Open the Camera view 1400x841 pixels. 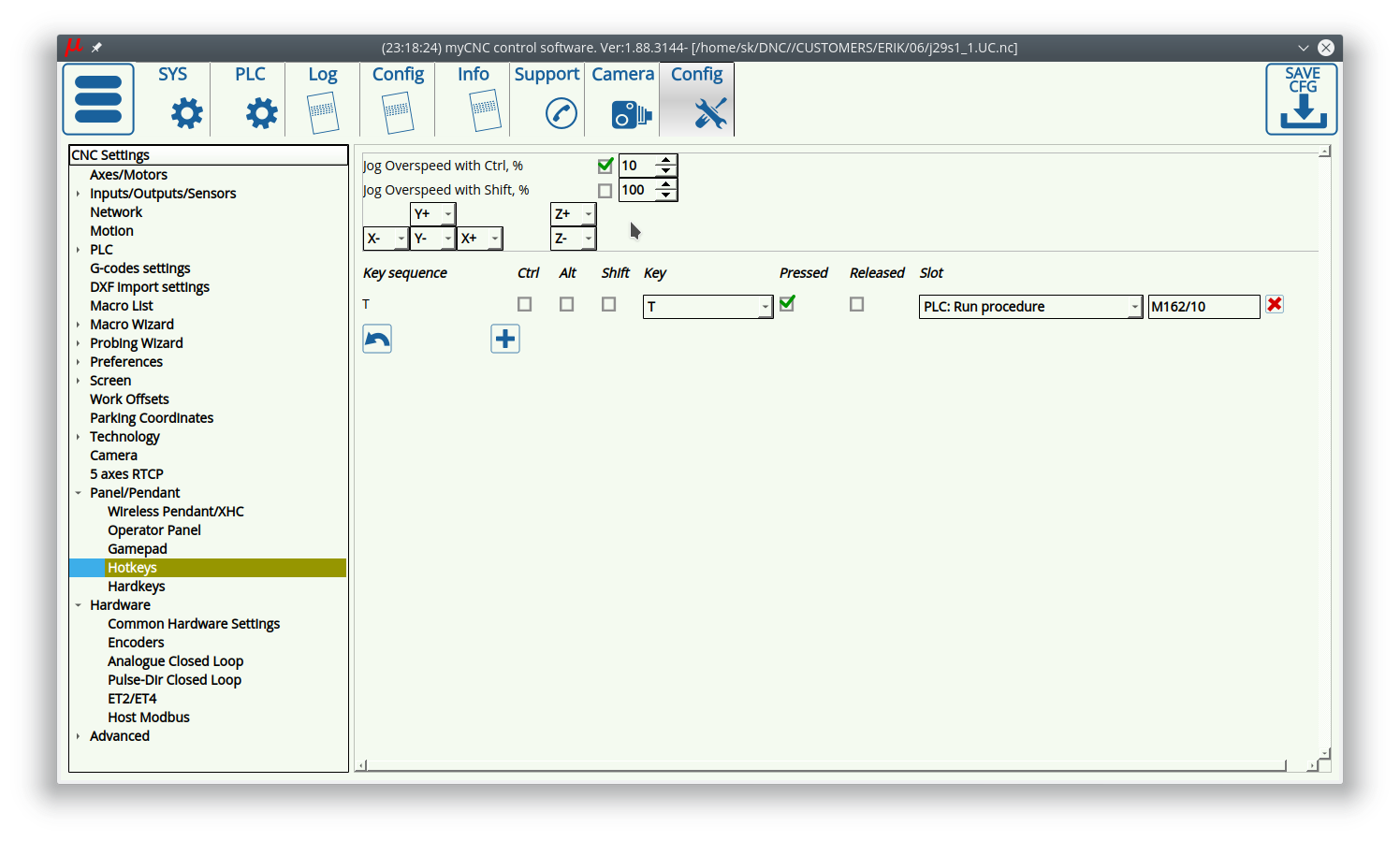623,99
